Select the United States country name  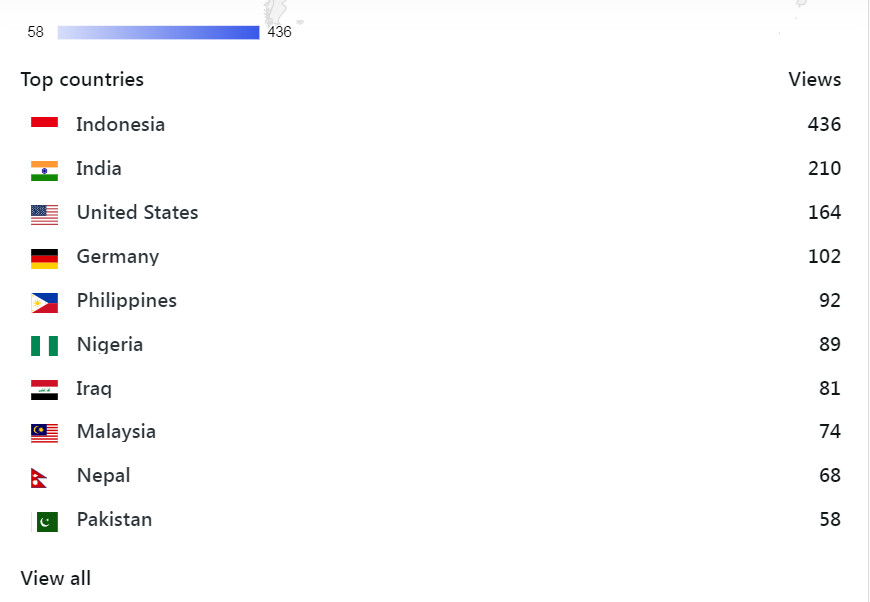click(x=137, y=213)
